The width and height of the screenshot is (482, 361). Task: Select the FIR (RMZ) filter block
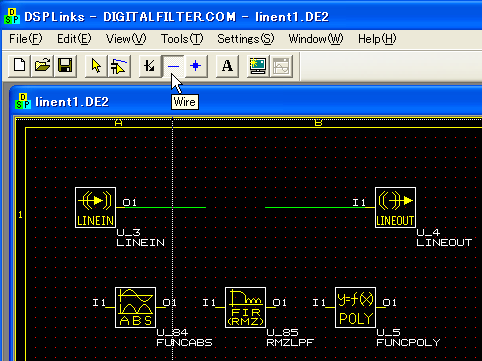point(245,307)
